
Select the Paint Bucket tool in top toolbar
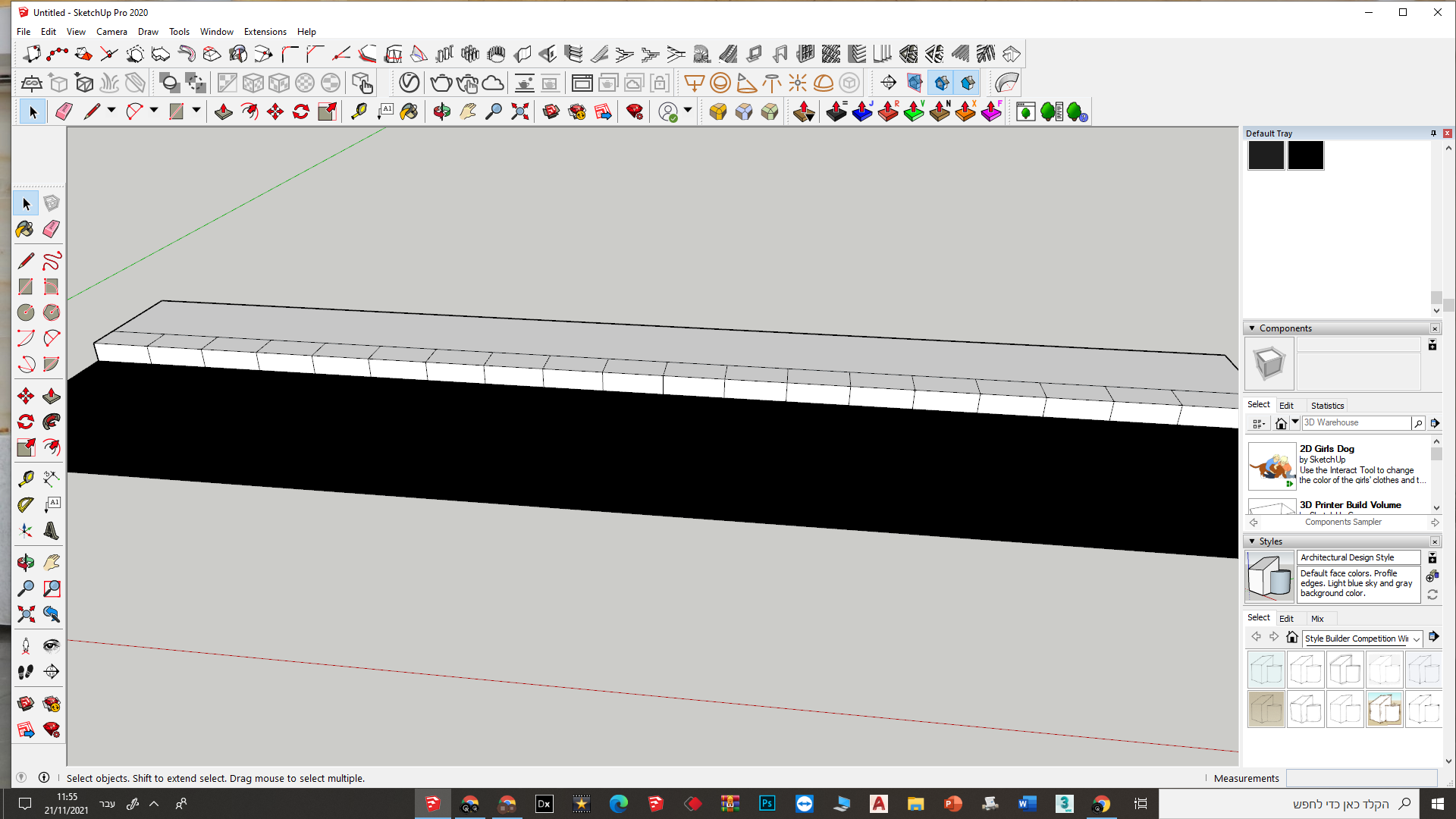409,112
